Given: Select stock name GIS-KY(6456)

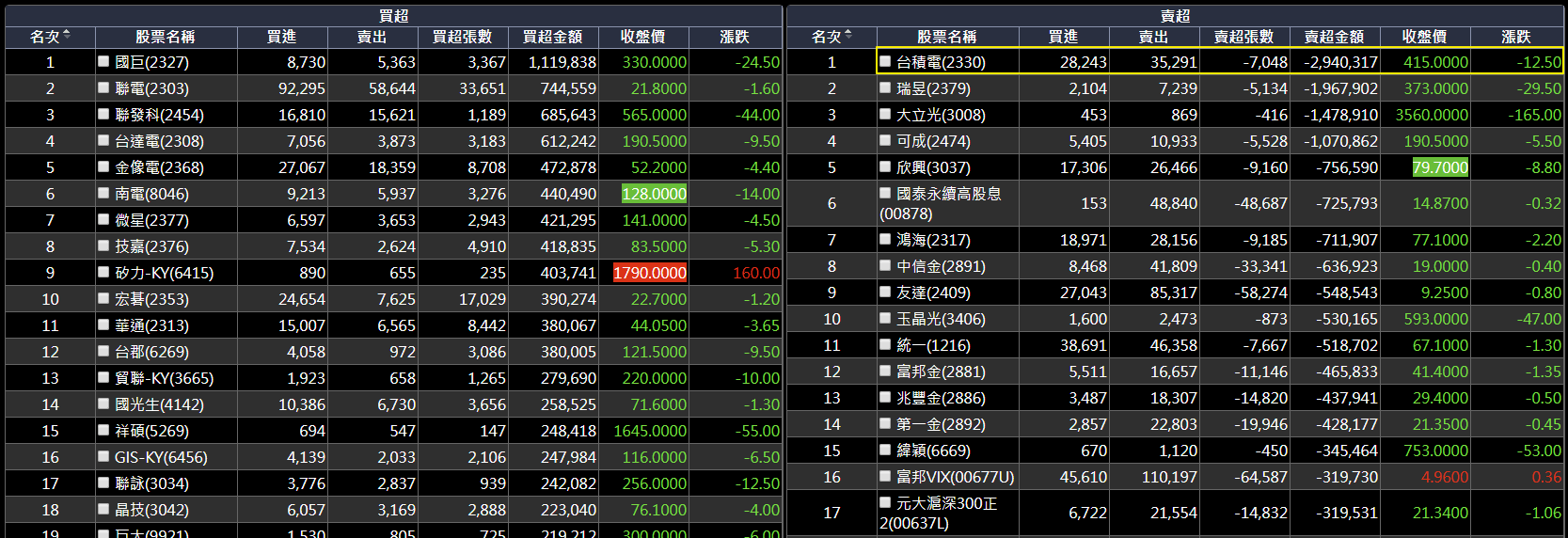Looking at the screenshot, I should pos(162,457).
